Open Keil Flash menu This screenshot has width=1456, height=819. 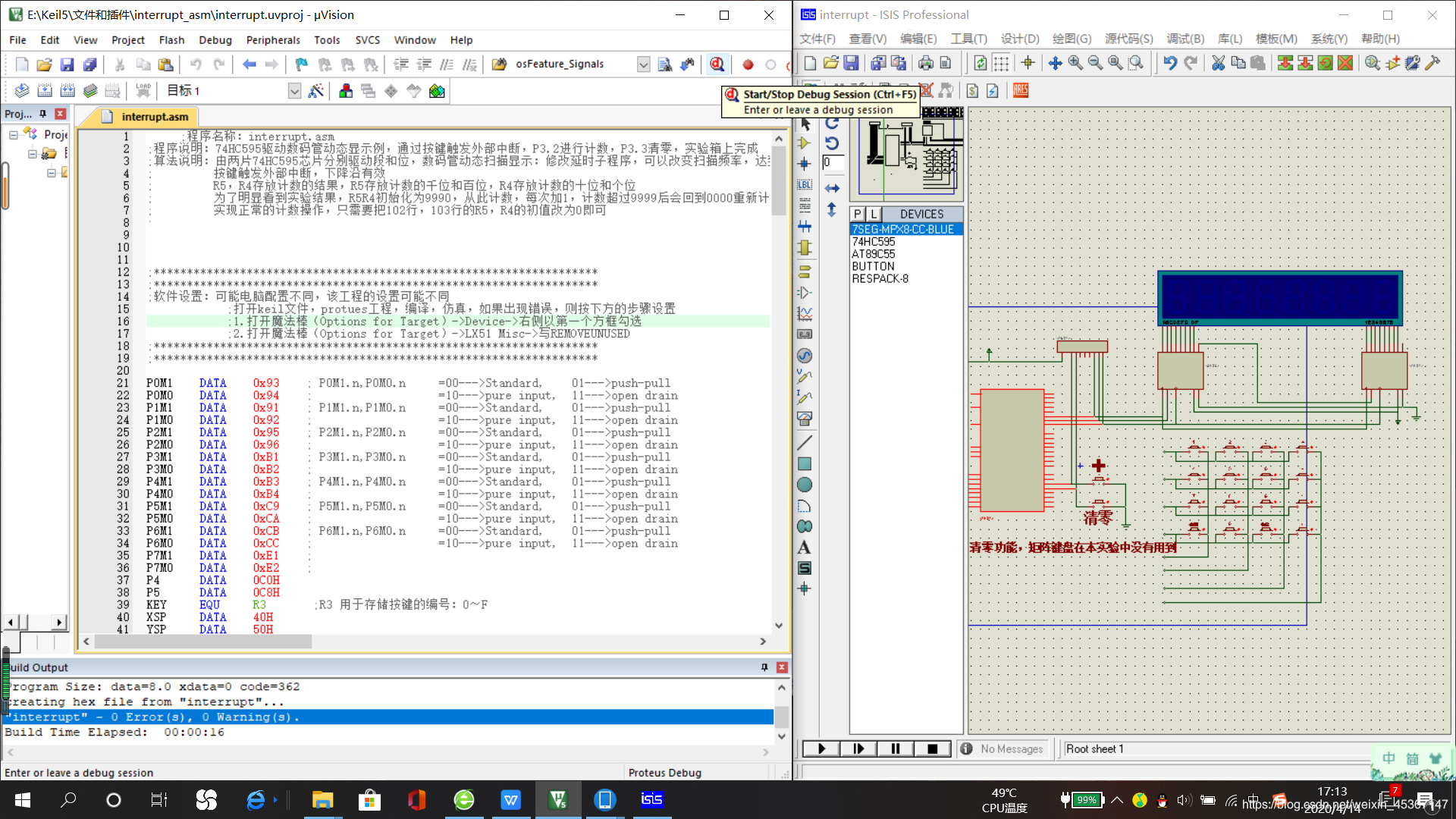pos(171,40)
